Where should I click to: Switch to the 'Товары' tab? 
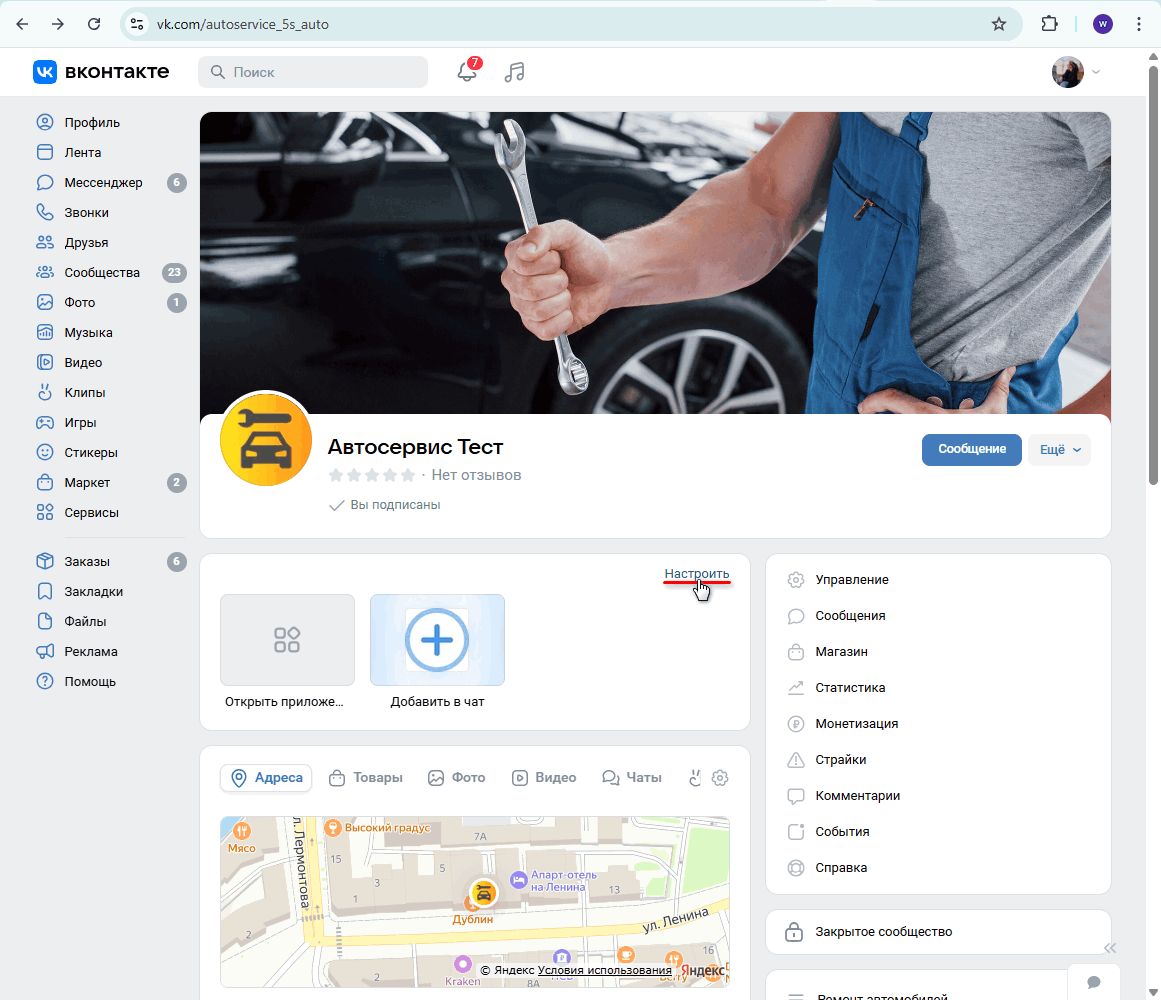point(366,778)
